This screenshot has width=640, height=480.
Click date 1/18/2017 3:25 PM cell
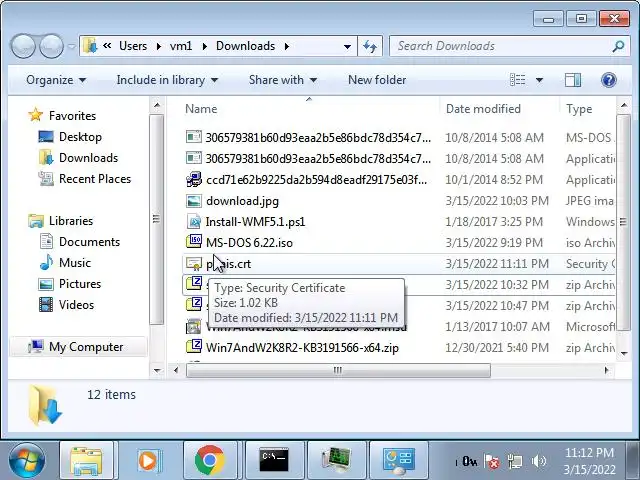(x=494, y=222)
